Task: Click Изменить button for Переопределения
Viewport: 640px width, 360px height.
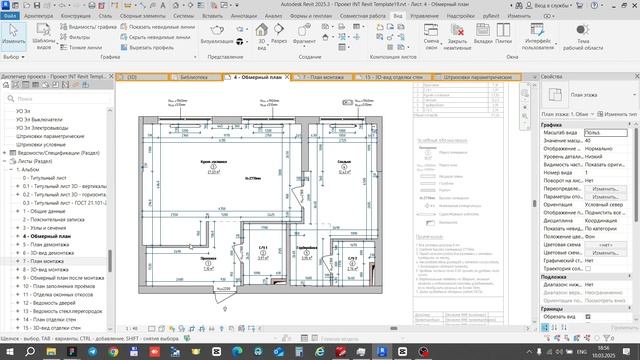Action: tap(606, 189)
